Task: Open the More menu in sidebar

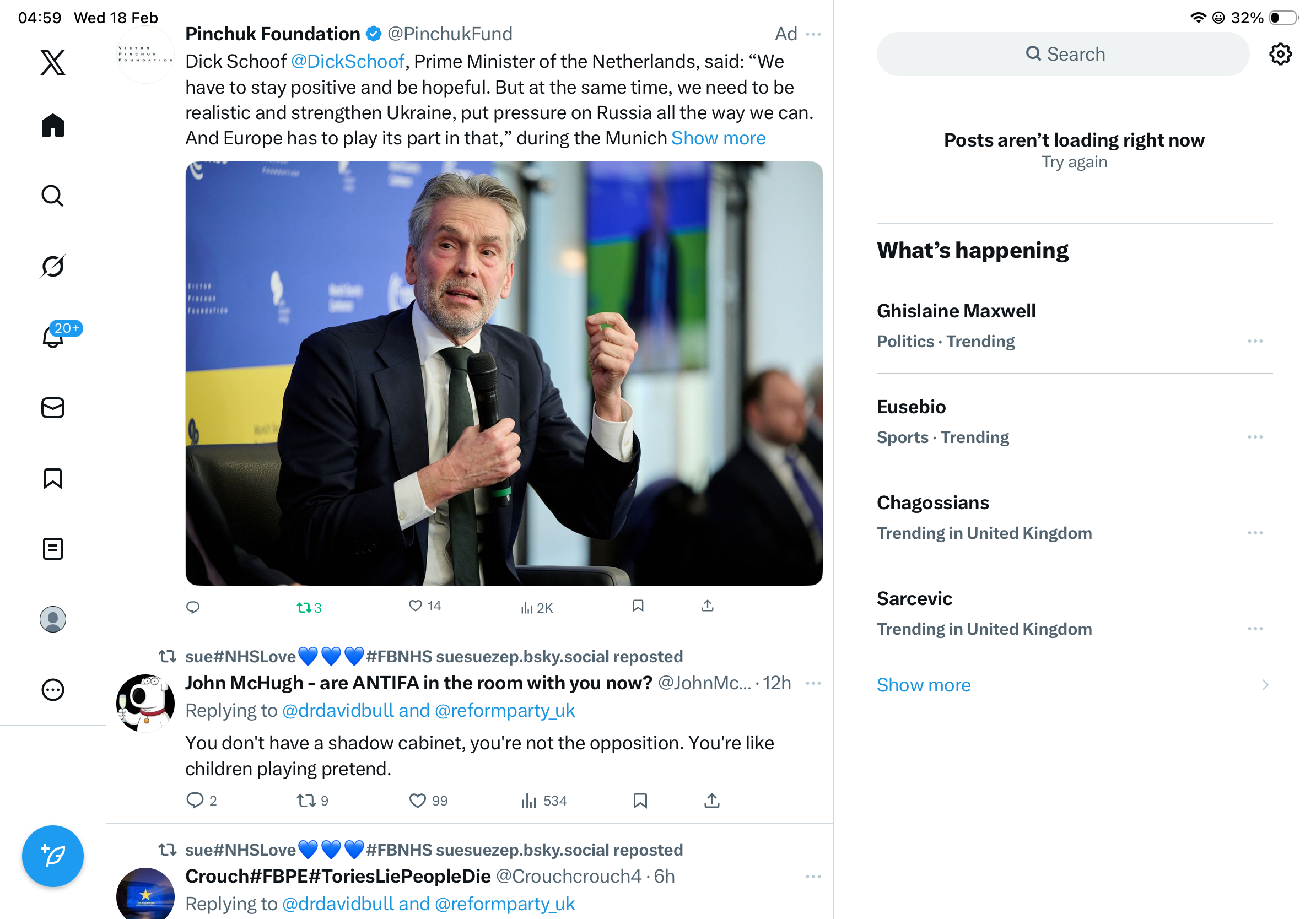Action: point(53,690)
